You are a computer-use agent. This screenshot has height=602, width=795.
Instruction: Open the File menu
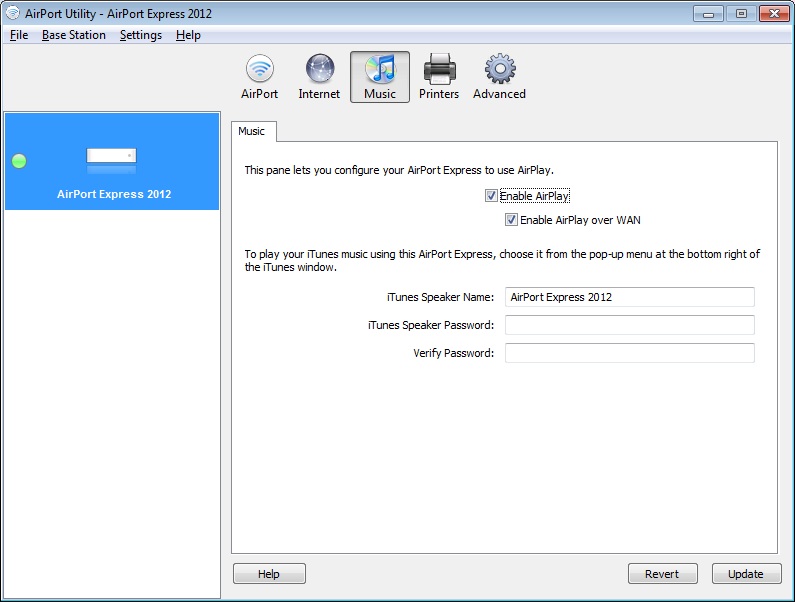click(x=19, y=35)
